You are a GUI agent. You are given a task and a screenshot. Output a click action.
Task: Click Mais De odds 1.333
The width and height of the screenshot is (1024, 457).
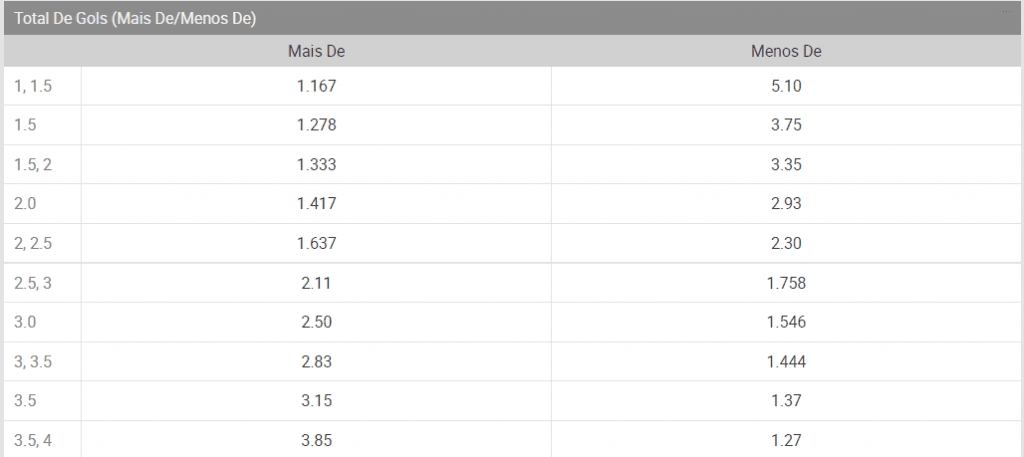[x=316, y=165]
